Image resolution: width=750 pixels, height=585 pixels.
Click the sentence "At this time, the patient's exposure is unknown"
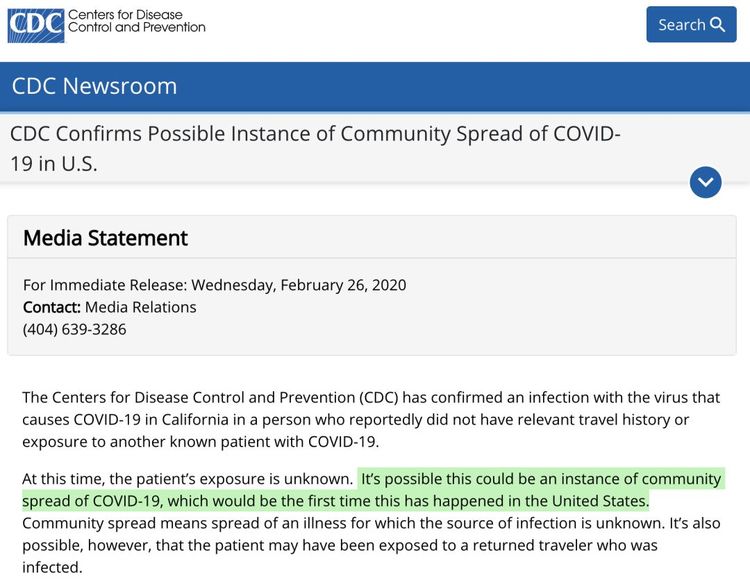click(x=187, y=480)
